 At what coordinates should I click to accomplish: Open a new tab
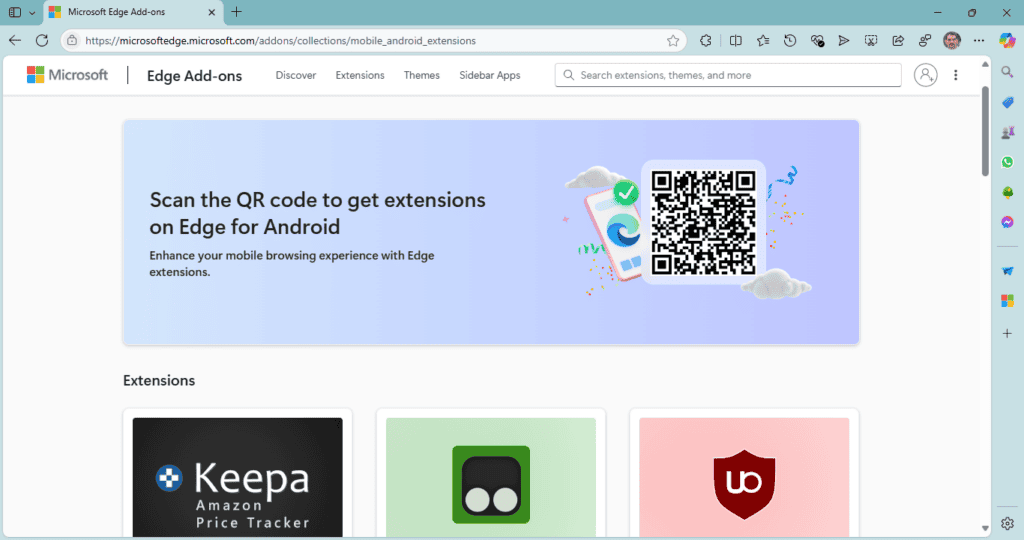pos(236,12)
